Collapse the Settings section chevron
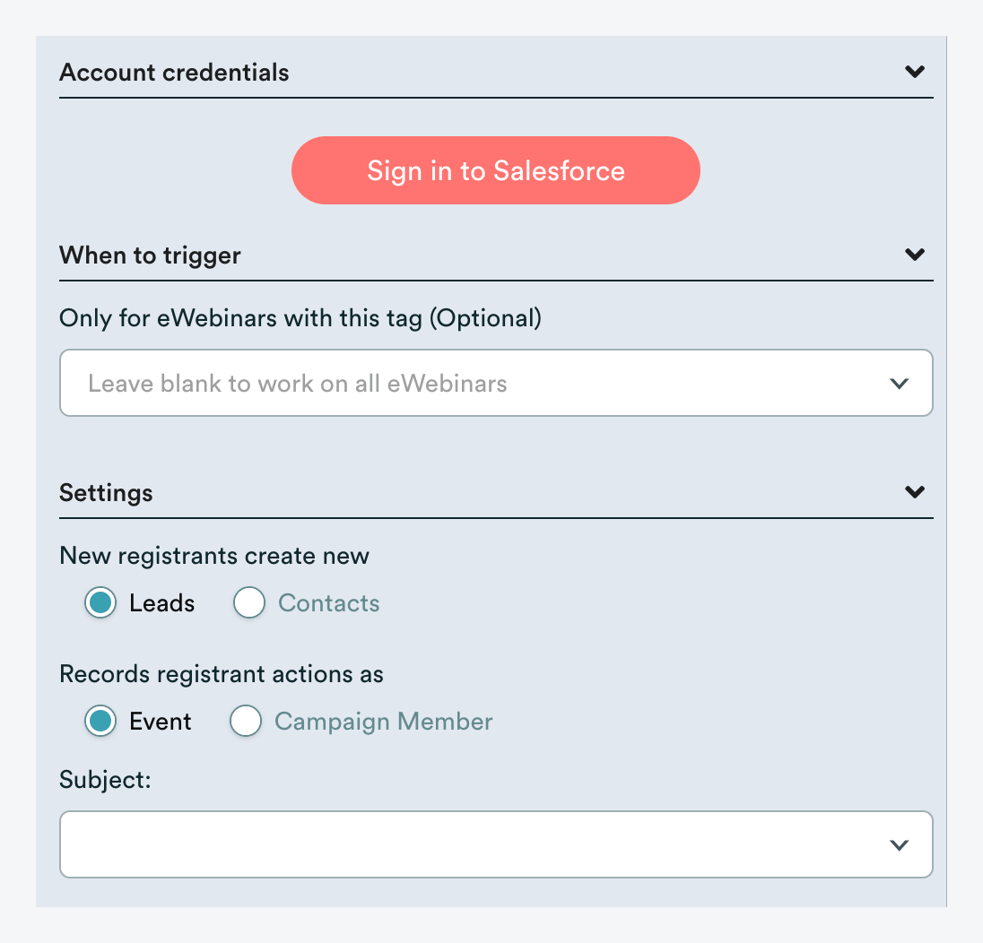 tap(914, 491)
